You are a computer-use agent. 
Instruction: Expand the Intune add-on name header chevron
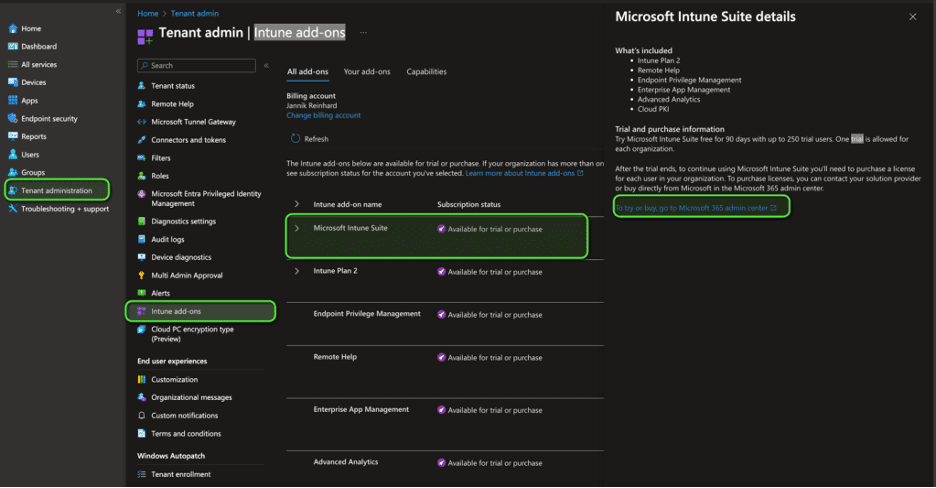(297, 204)
